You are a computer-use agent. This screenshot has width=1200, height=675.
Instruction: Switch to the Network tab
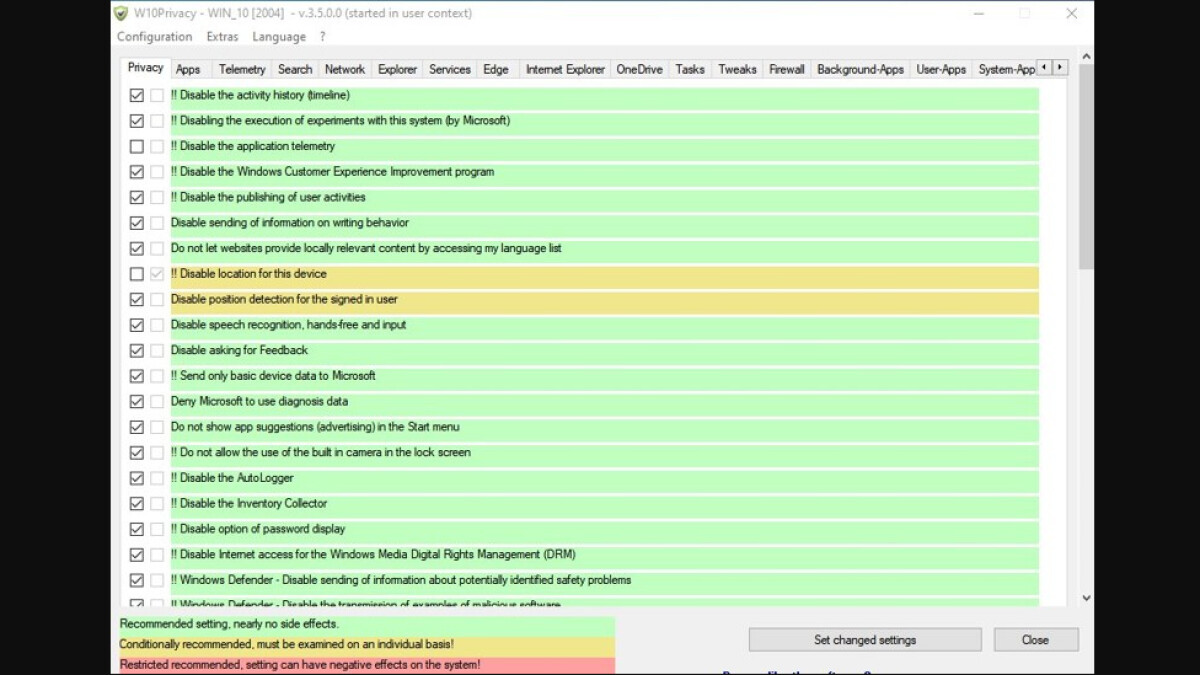345,69
